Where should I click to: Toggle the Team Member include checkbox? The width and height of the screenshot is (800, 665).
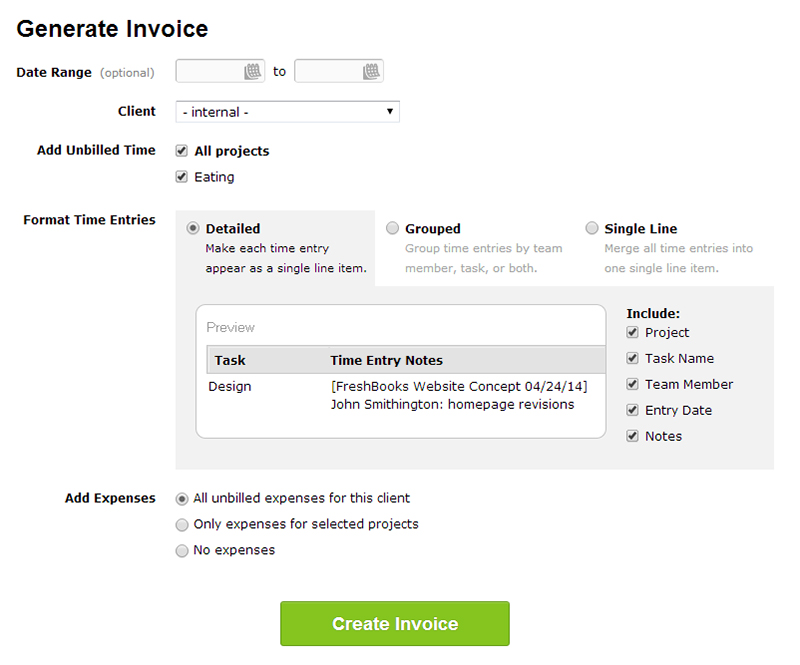632,384
